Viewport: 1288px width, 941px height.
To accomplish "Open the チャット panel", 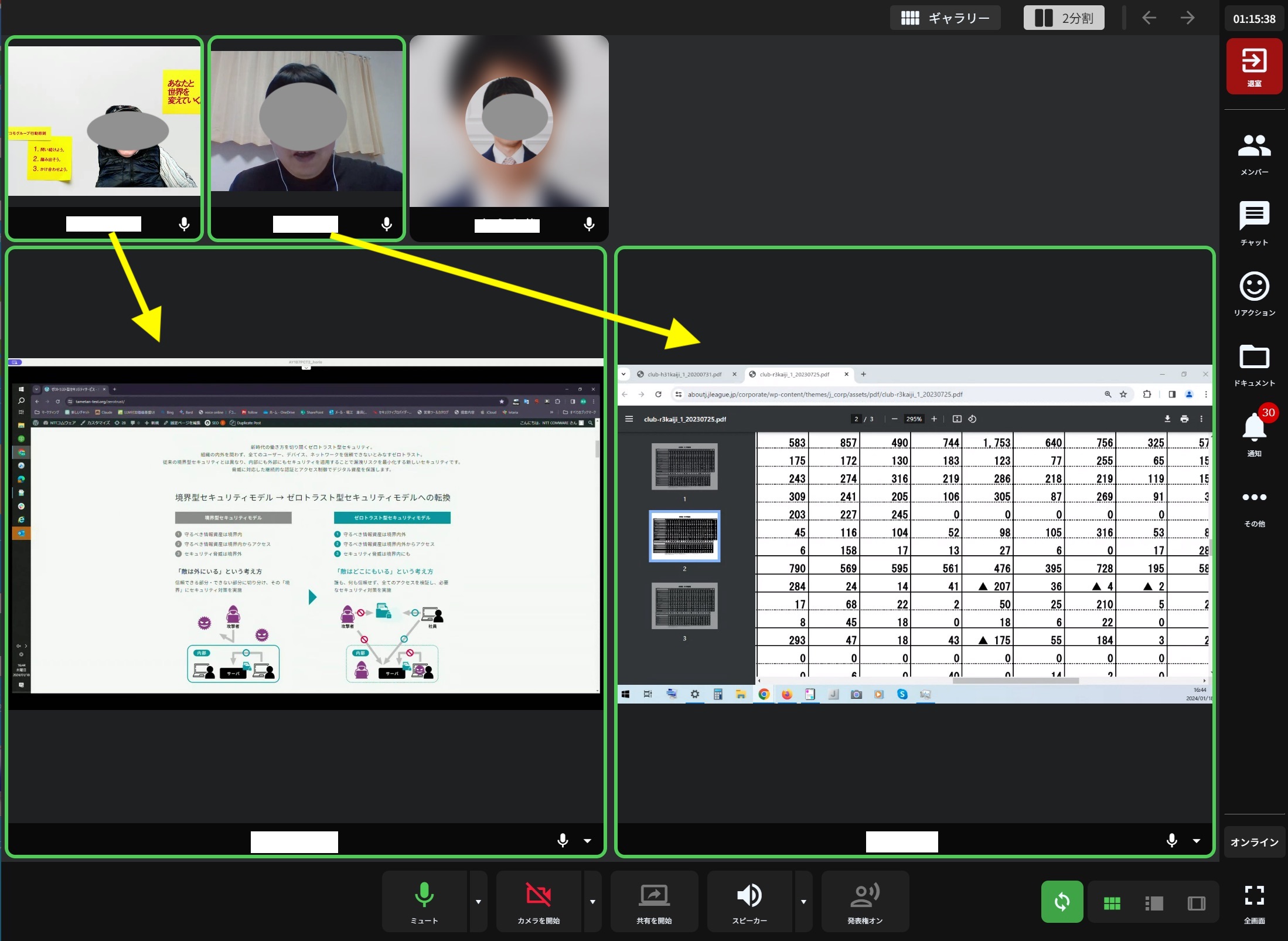I will (1254, 224).
